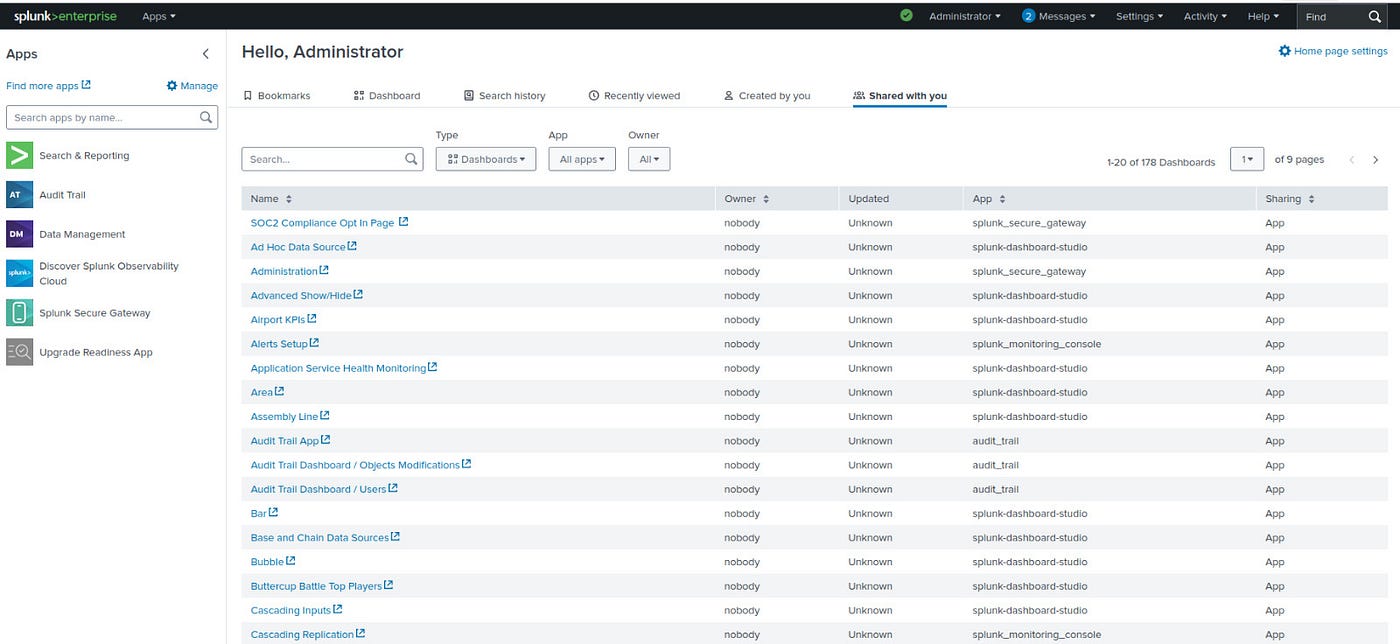The image size is (1400, 644).
Task: Switch to the Search history tab
Action: [505, 96]
